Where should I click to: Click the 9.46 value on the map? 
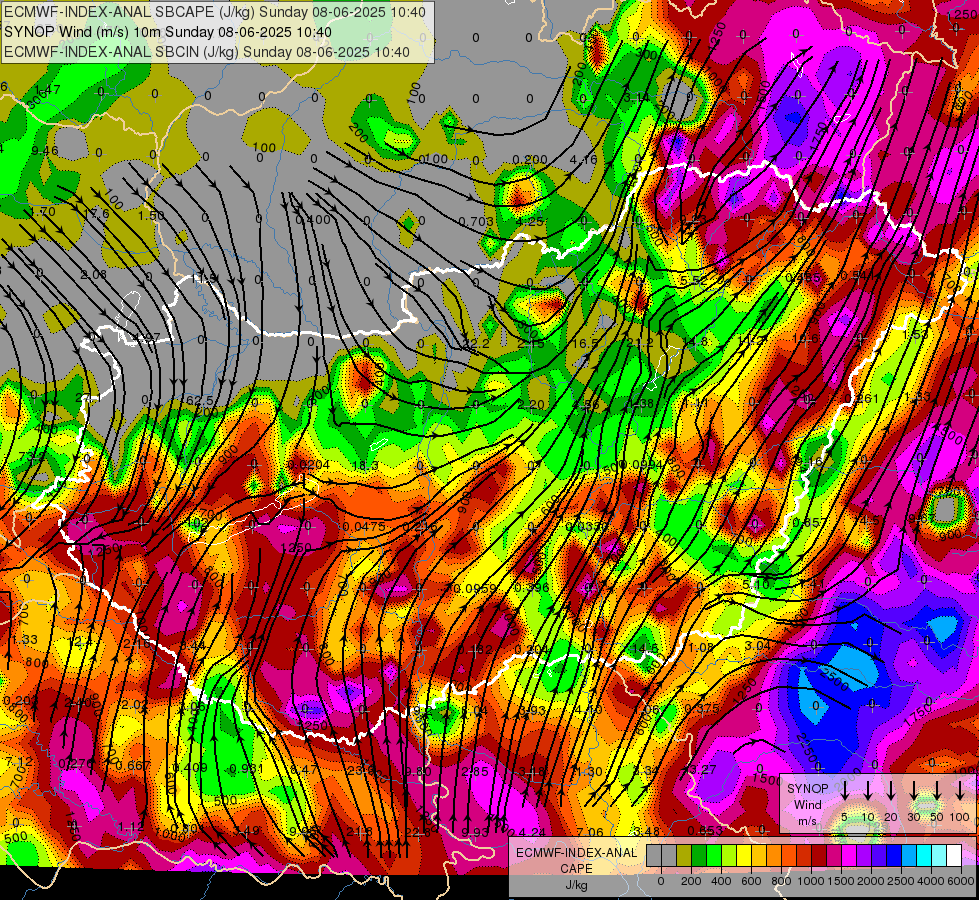pos(45,151)
